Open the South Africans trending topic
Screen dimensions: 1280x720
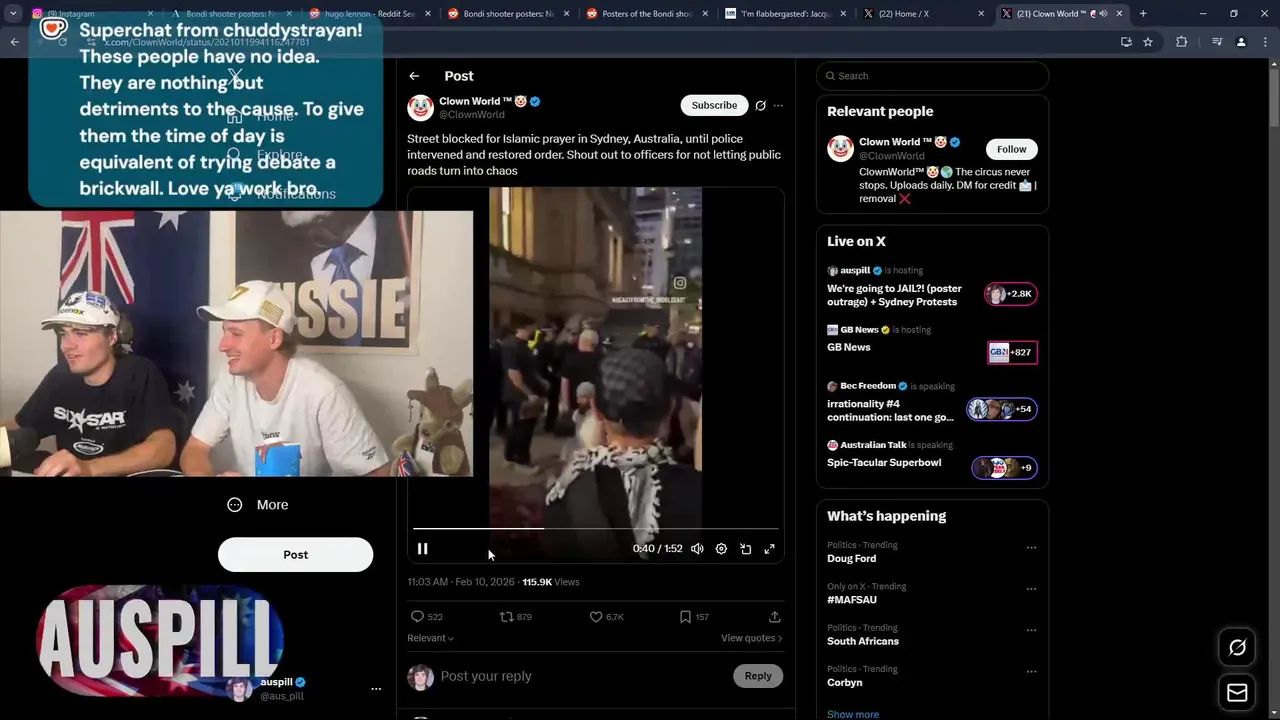click(863, 641)
